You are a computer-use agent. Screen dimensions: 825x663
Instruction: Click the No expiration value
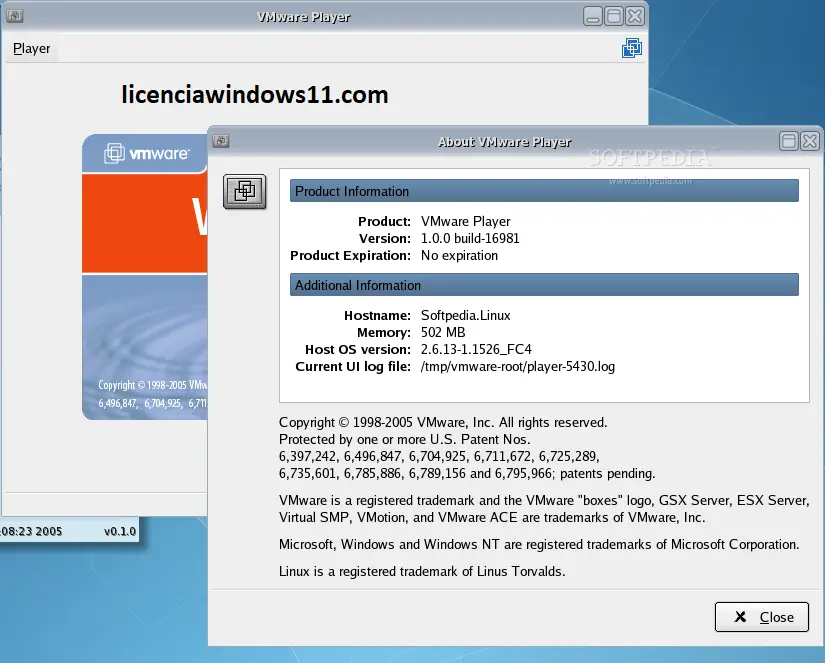click(459, 255)
